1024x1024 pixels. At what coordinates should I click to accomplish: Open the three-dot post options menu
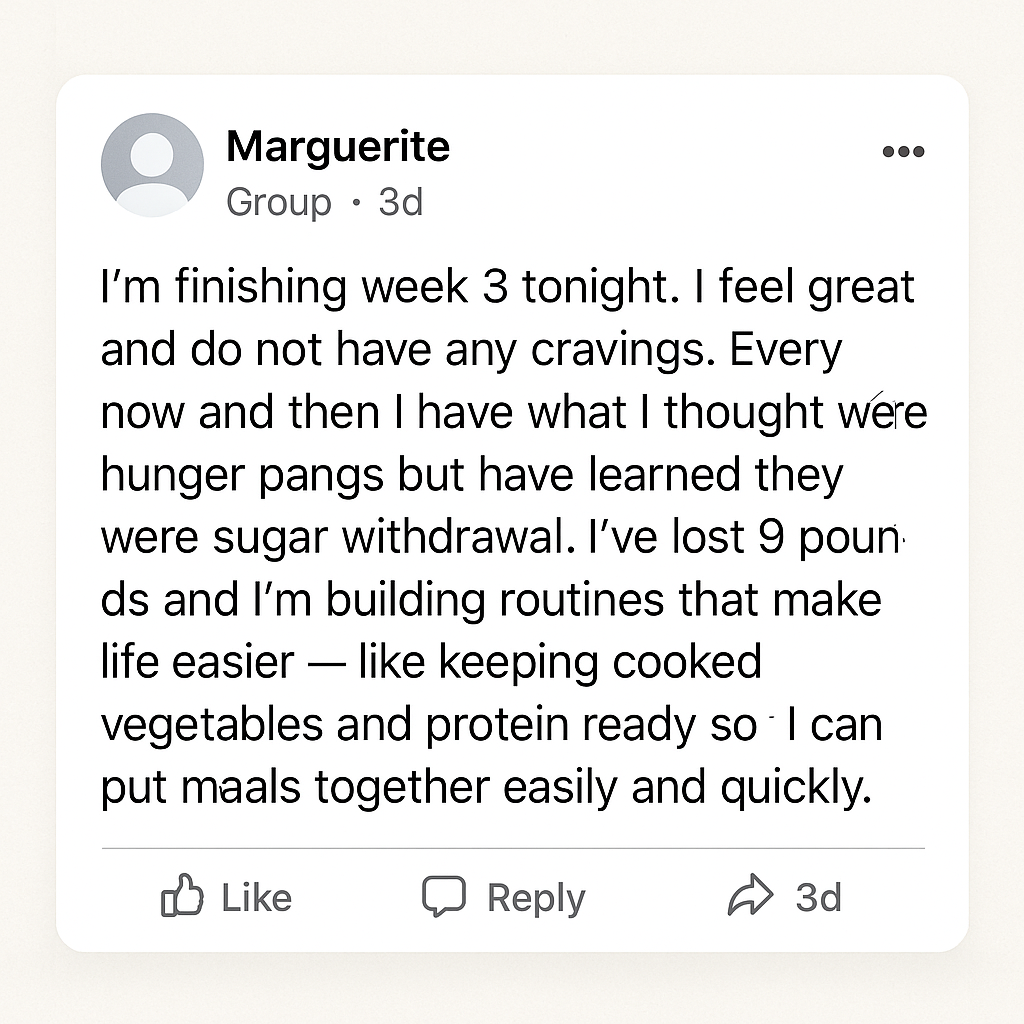[x=903, y=152]
